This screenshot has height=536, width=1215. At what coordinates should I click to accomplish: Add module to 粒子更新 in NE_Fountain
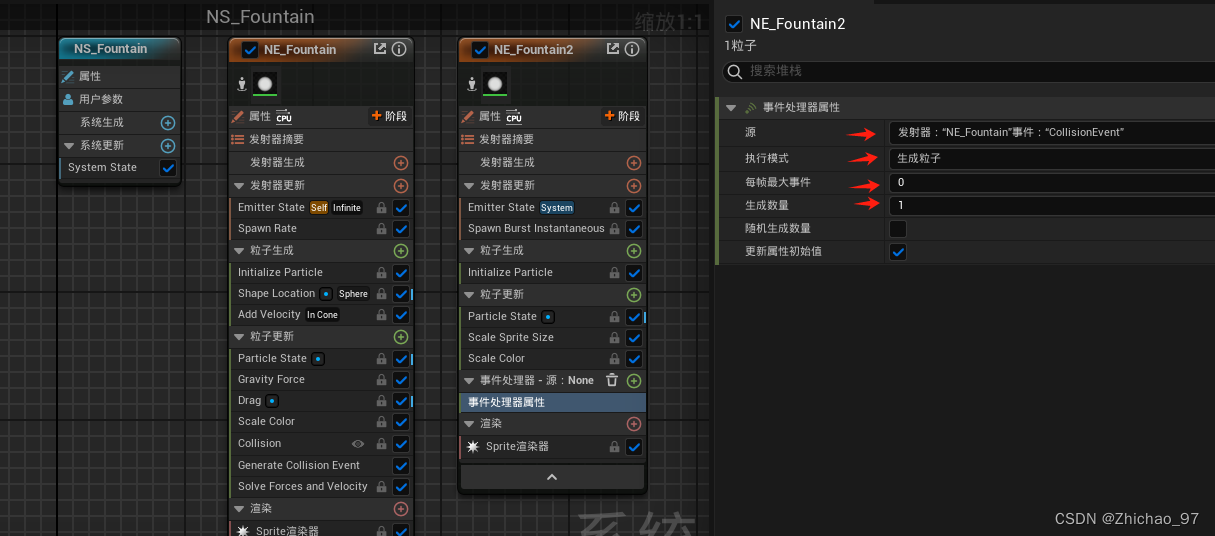click(x=401, y=337)
